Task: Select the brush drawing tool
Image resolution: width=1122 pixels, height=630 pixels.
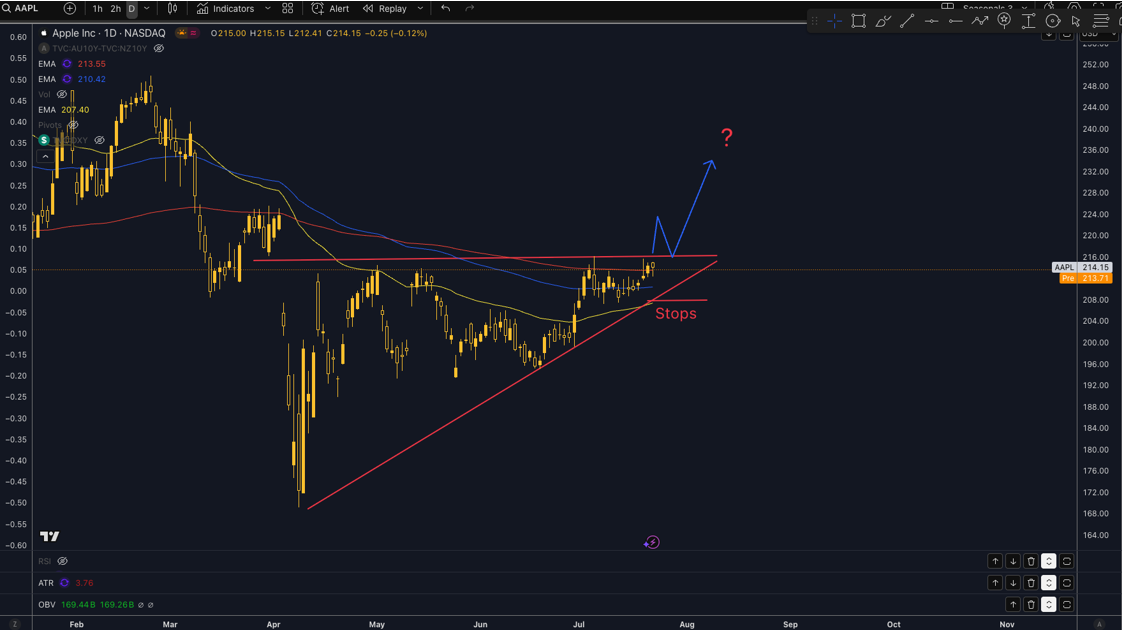Action: [883, 21]
